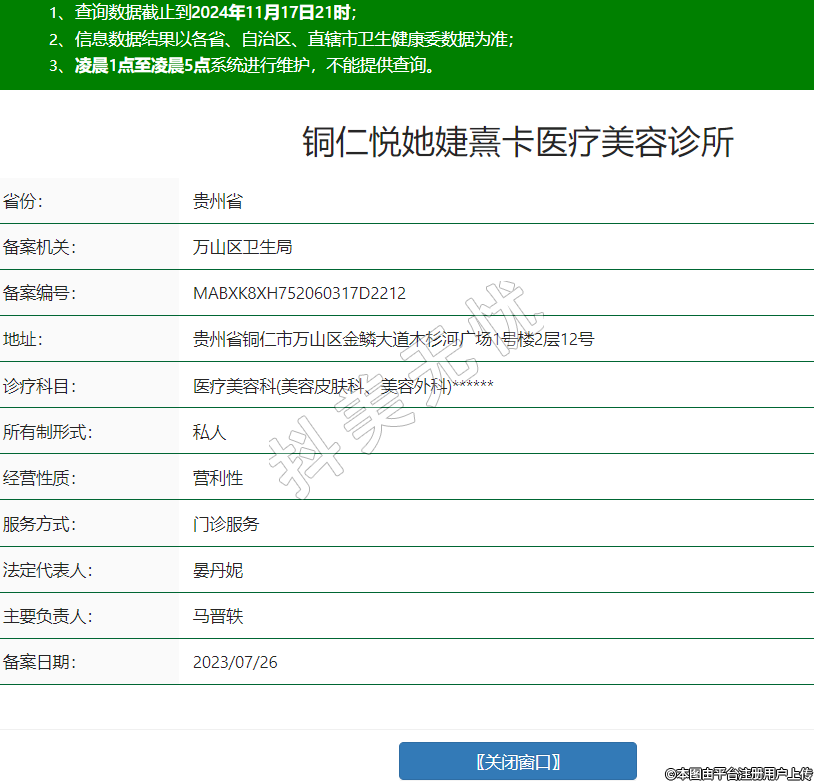Click the clinic title 铜仁悦她婕熹卡医疗美容诊所

pyautogui.click(x=517, y=143)
